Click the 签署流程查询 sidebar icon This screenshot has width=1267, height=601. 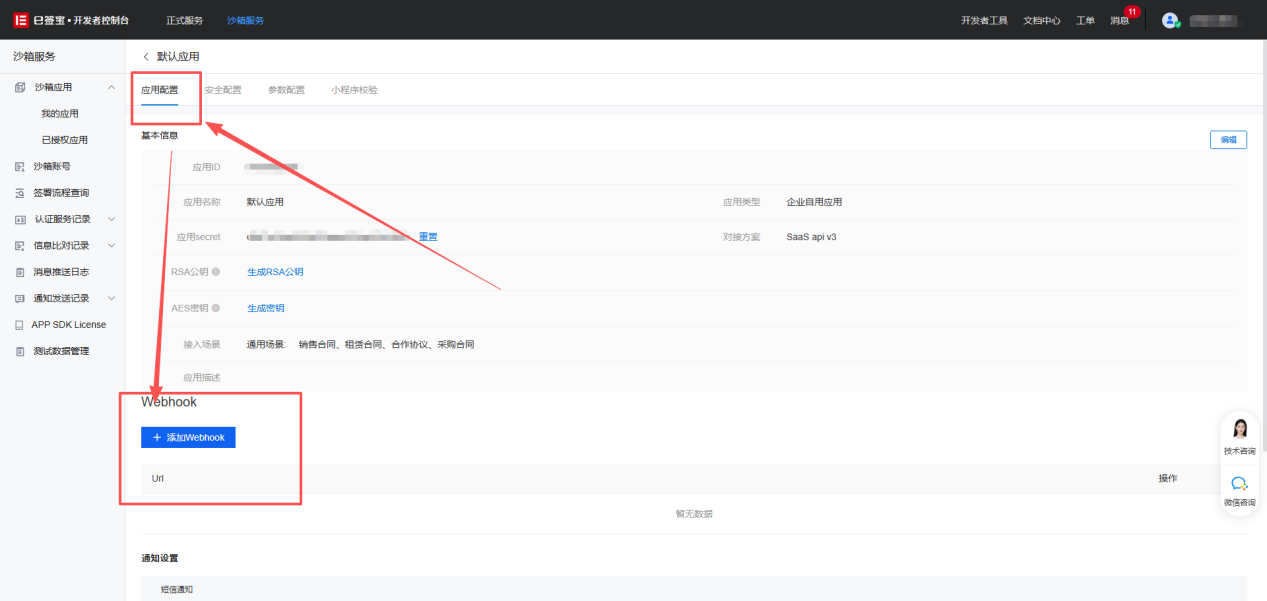point(20,193)
